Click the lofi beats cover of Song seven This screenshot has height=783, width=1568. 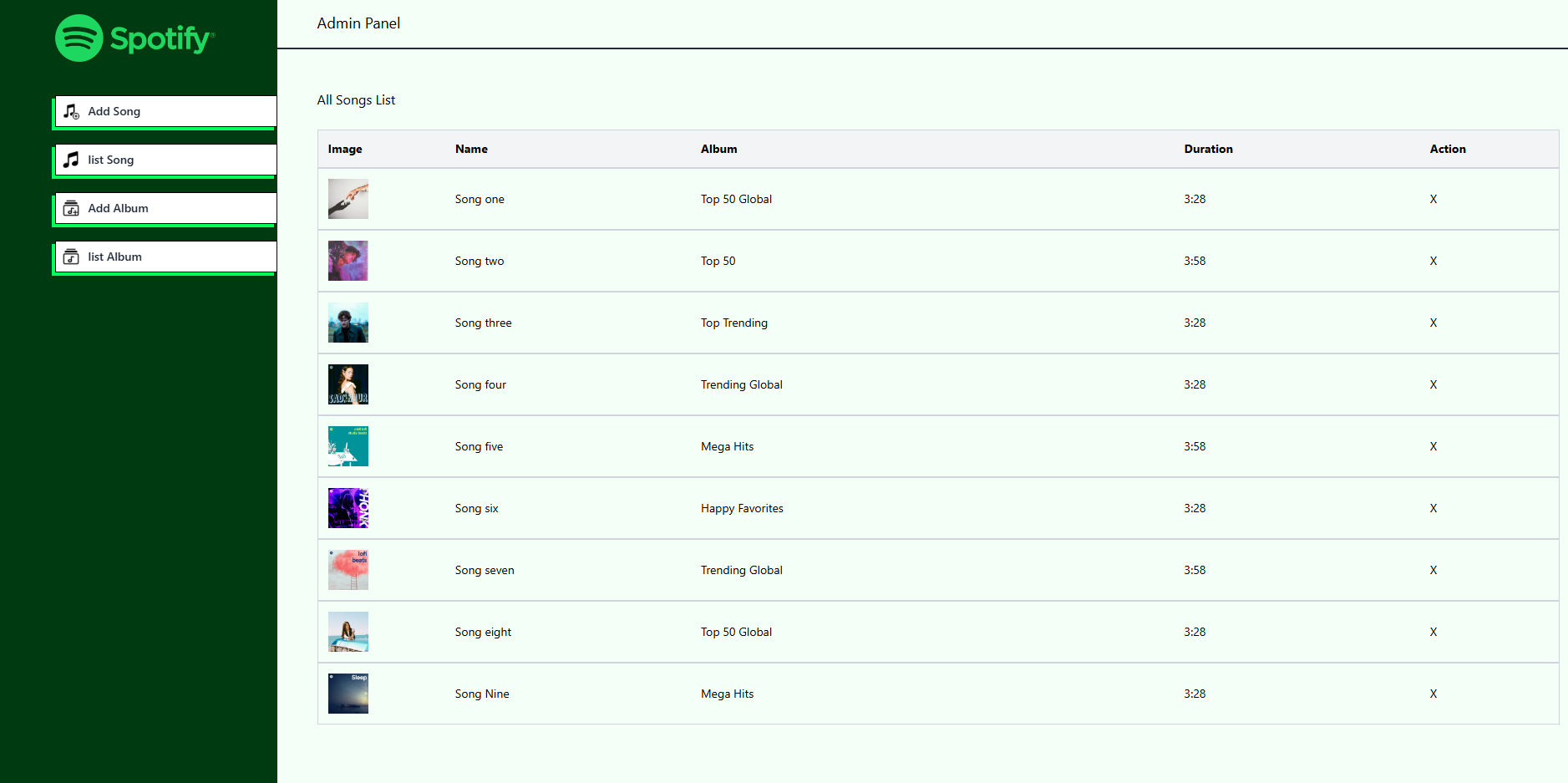tap(348, 570)
